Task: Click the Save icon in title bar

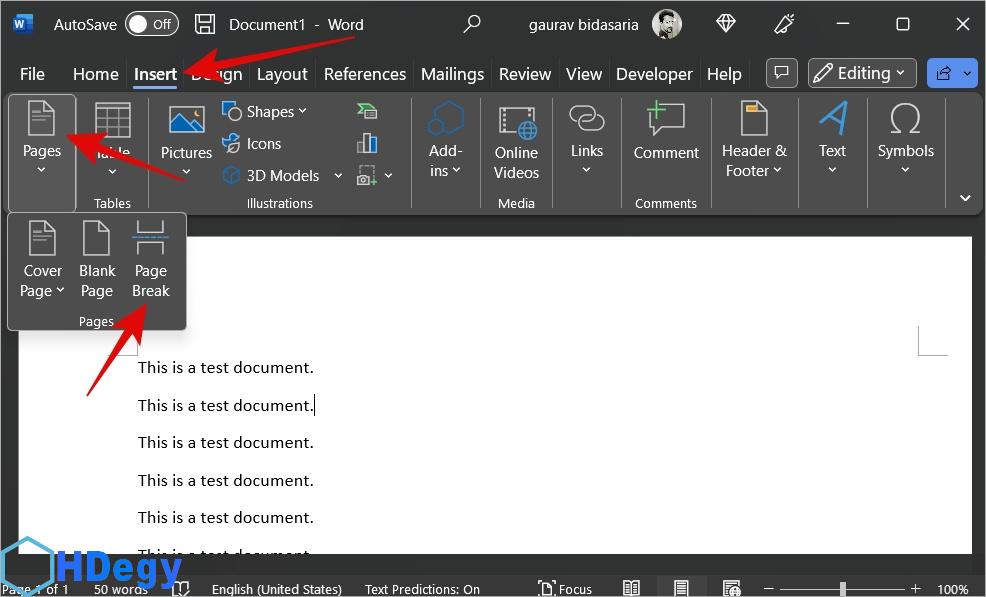Action: tap(204, 24)
